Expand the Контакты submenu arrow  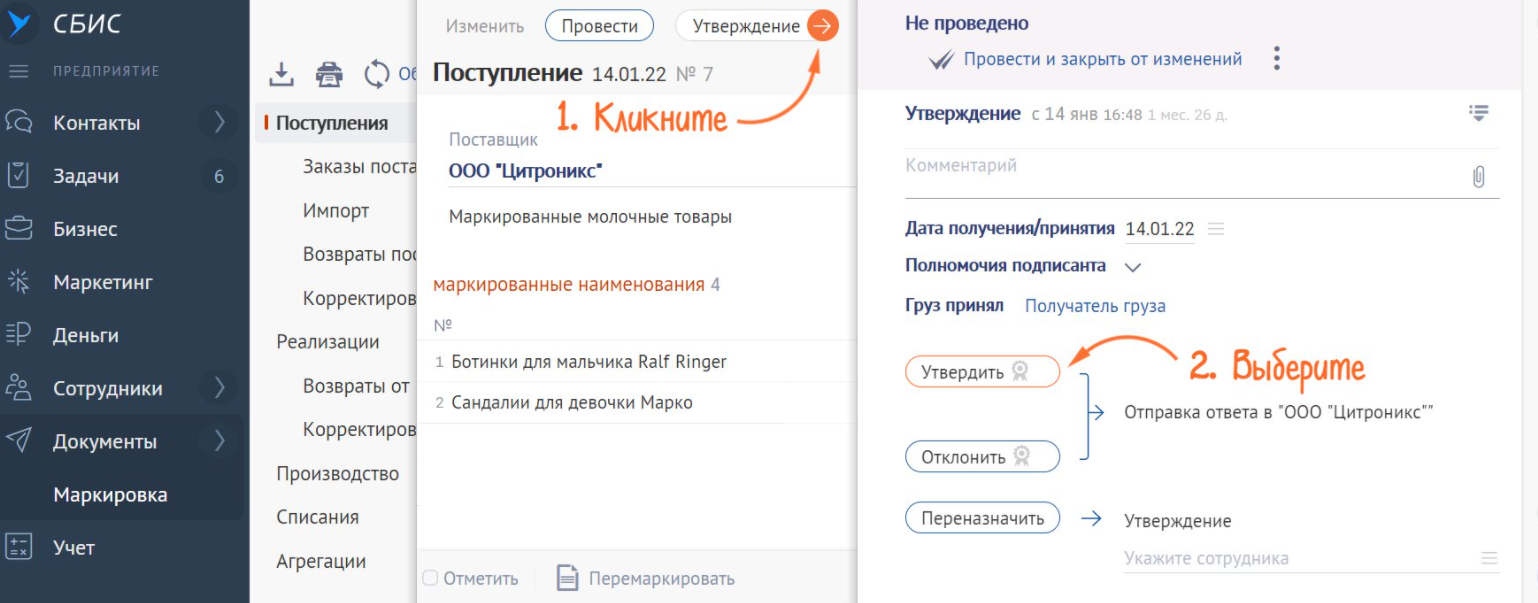click(x=219, y=123)
